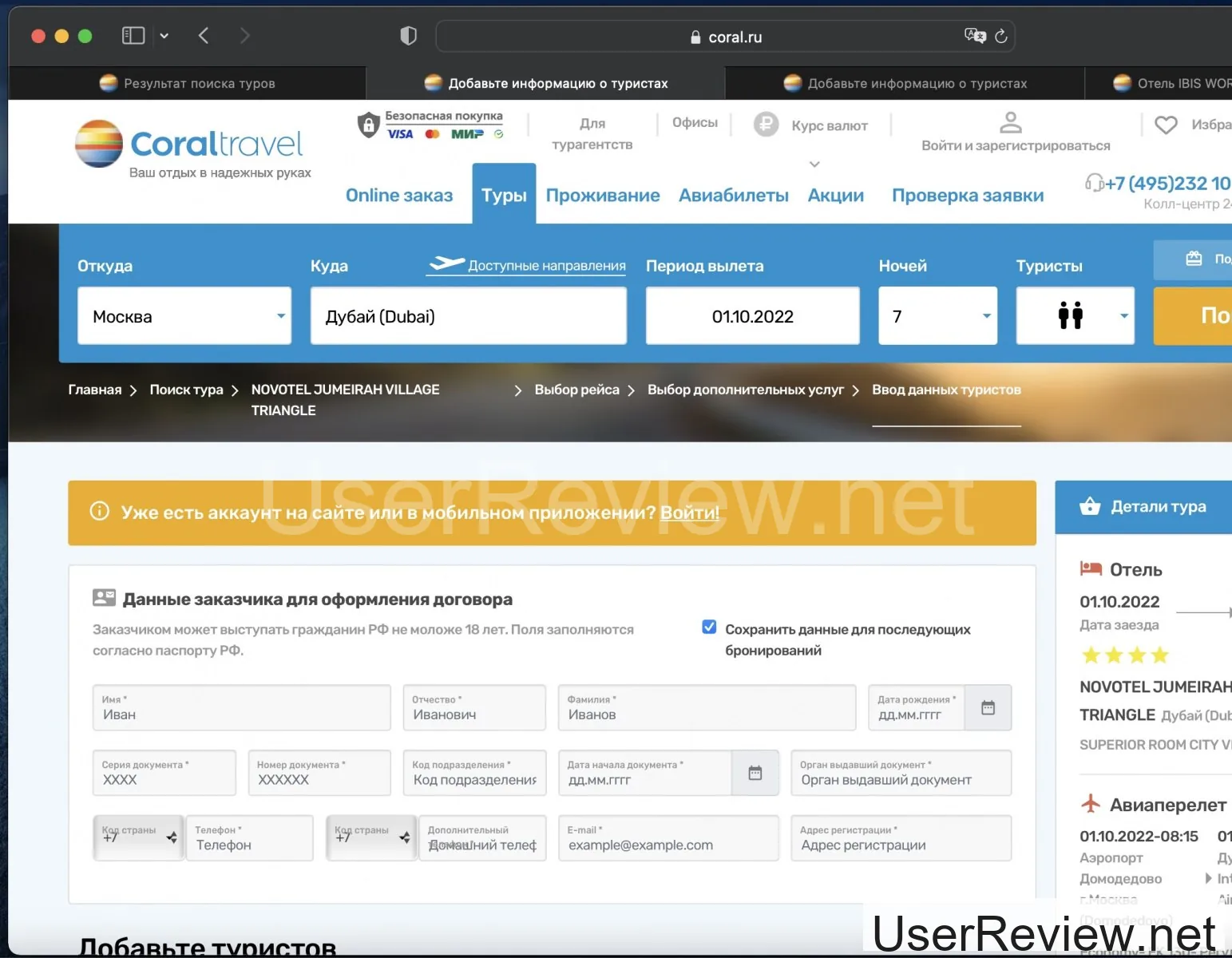Open the Safari sidebar panel icon

click(133, 36)
